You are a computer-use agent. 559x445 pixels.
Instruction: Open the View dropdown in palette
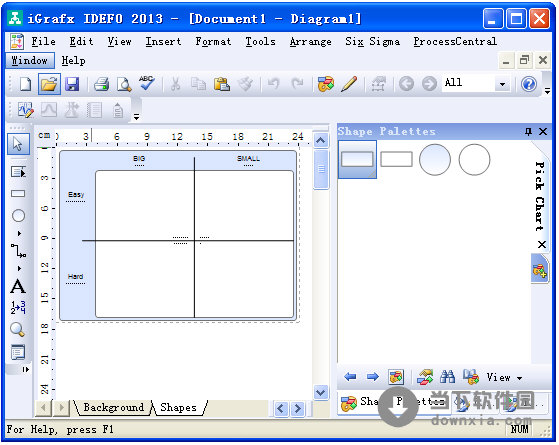pyautogui.click(x=504, y=377)
